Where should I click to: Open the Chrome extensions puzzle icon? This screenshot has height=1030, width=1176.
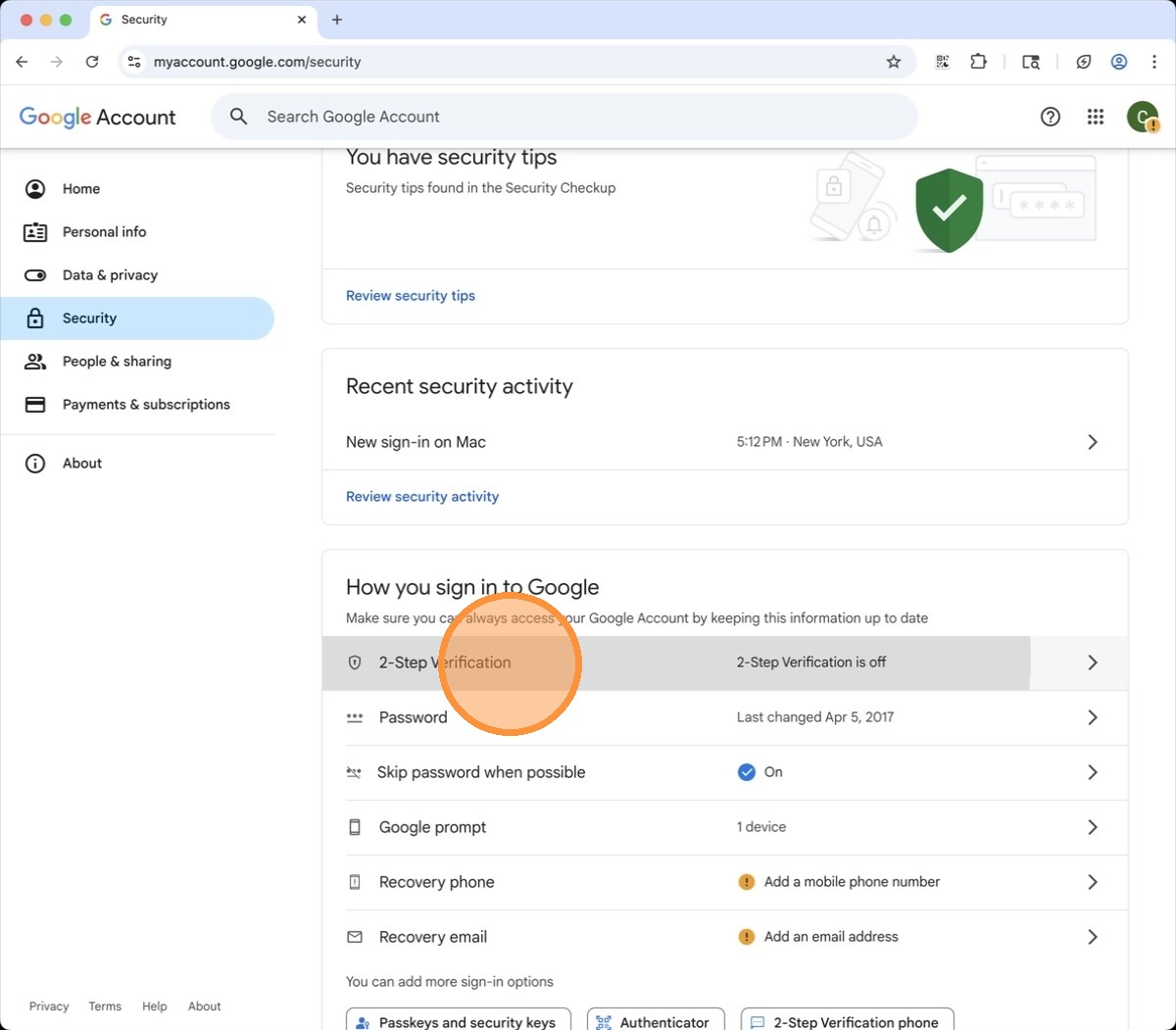coord(978,62)
